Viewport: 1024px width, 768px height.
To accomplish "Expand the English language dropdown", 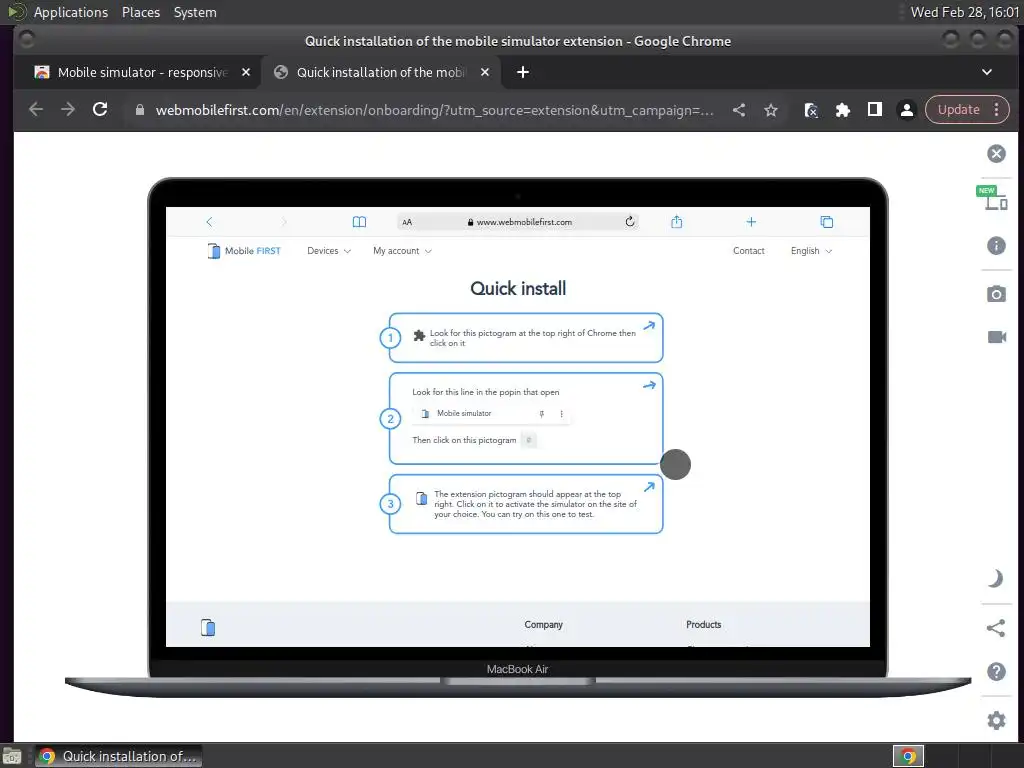I will 811,251.
